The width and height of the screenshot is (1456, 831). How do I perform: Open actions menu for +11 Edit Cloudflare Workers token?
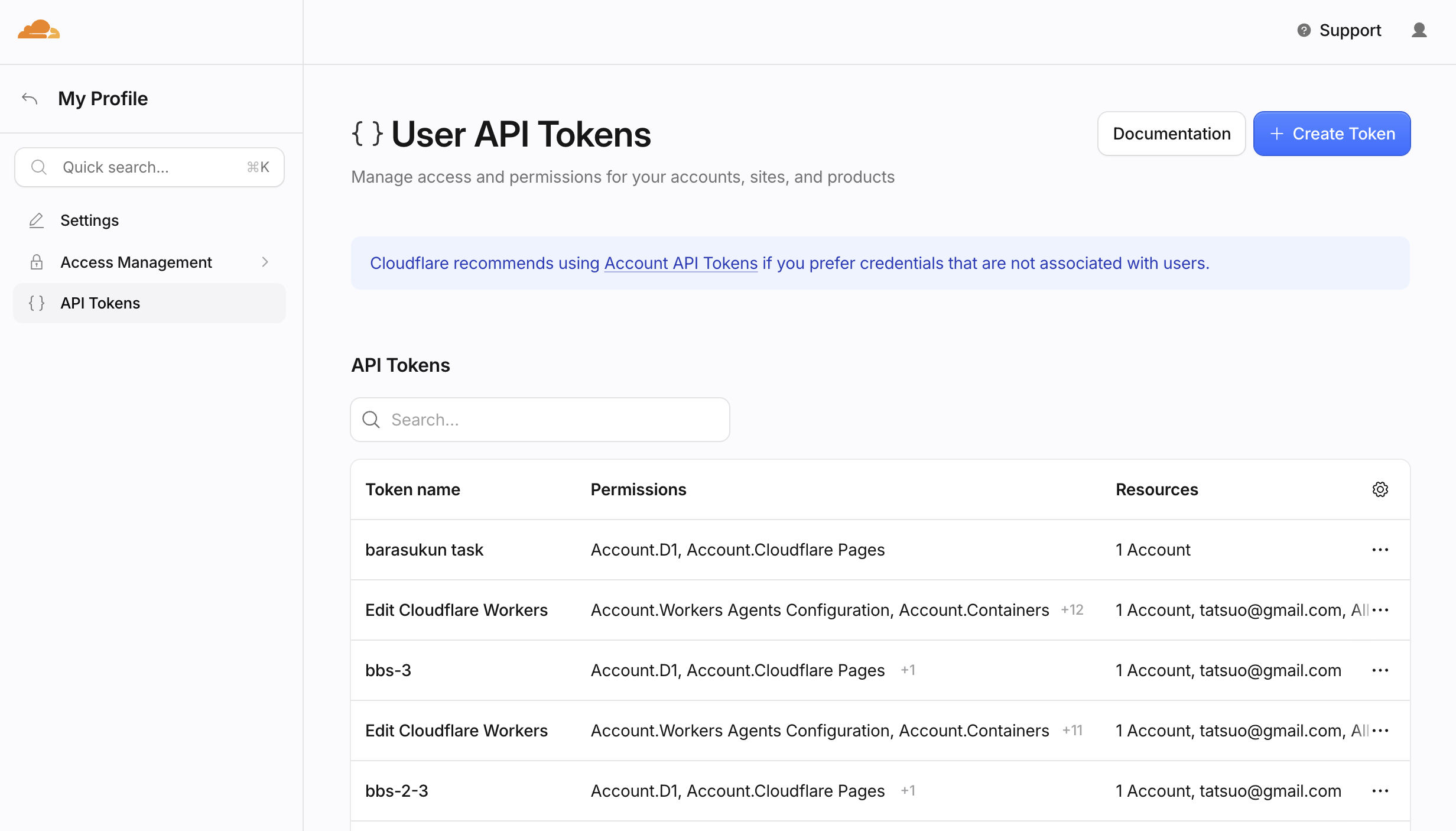point(1380,731)
